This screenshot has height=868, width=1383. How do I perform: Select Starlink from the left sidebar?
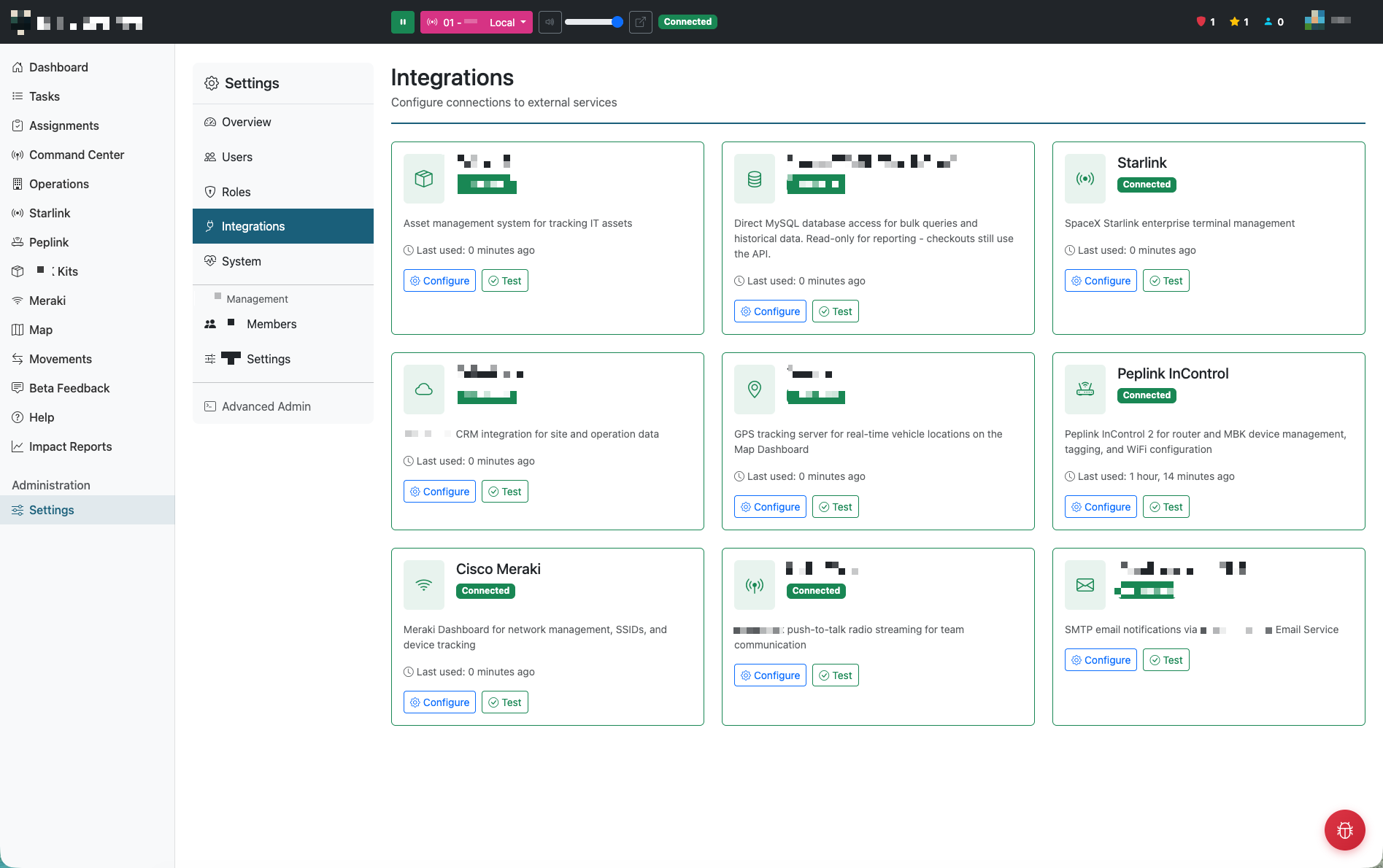(x=50, y=213)
